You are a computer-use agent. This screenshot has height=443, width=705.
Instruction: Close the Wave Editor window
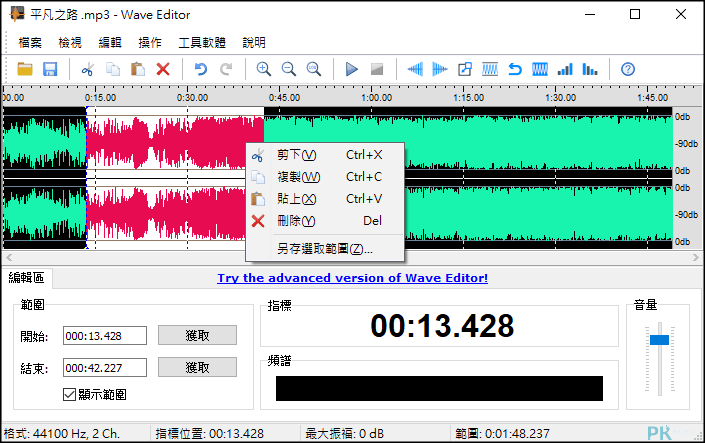pyautogui.click(x=681, y=14)
